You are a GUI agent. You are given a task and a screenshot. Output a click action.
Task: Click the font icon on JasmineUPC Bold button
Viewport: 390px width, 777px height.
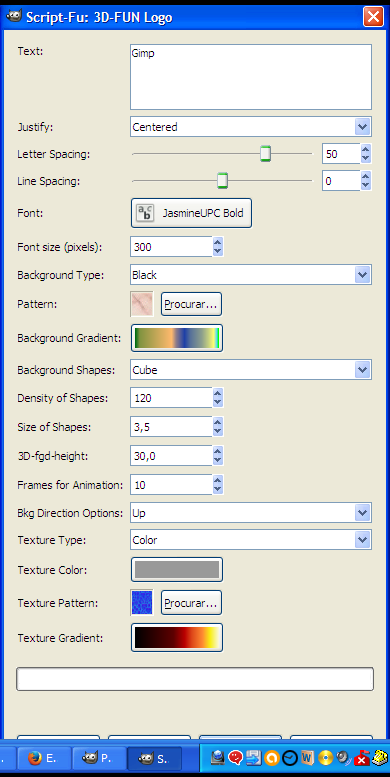click(145, 213)
